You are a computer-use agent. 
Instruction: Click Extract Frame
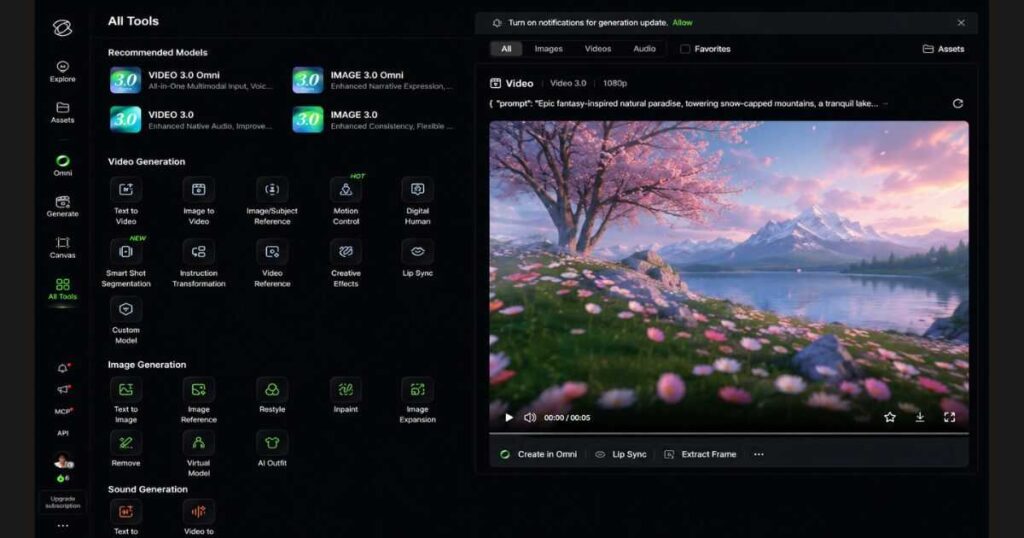700,454
